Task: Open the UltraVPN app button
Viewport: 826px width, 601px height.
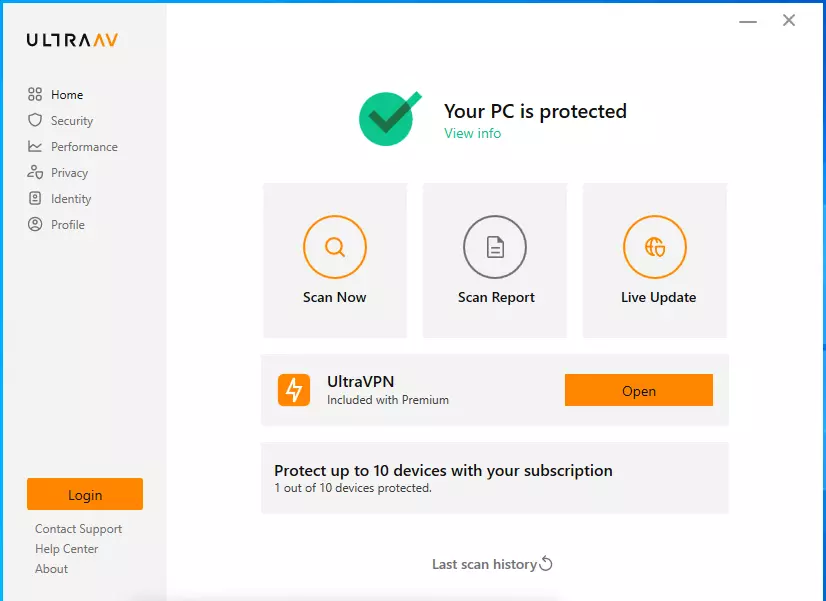Action: [x=638, y=390]
